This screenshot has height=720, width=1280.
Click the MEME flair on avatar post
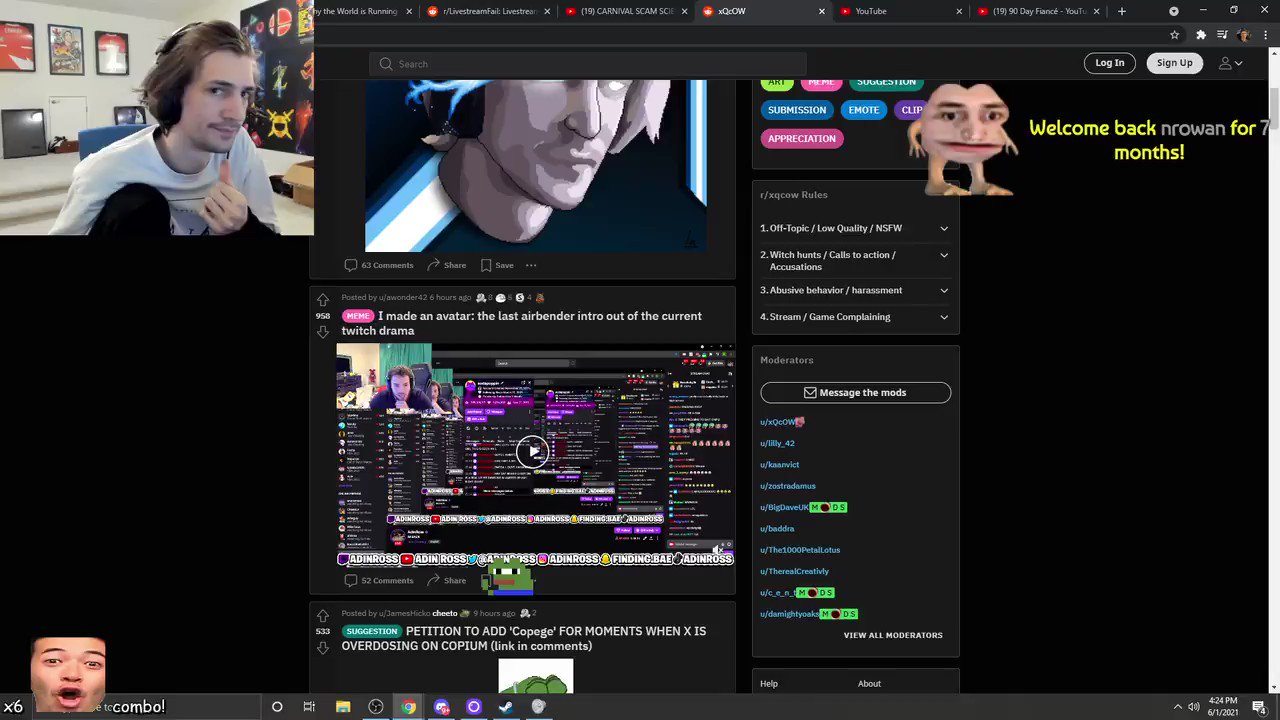pos(357,316)
